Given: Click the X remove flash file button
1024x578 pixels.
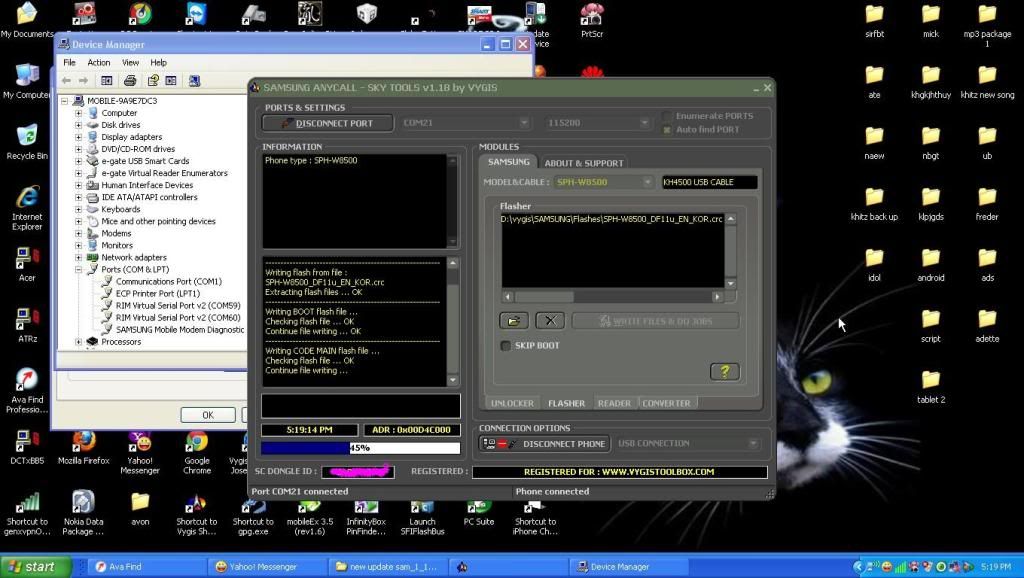Looking at the screenshot, I should [x=550, y=321].
